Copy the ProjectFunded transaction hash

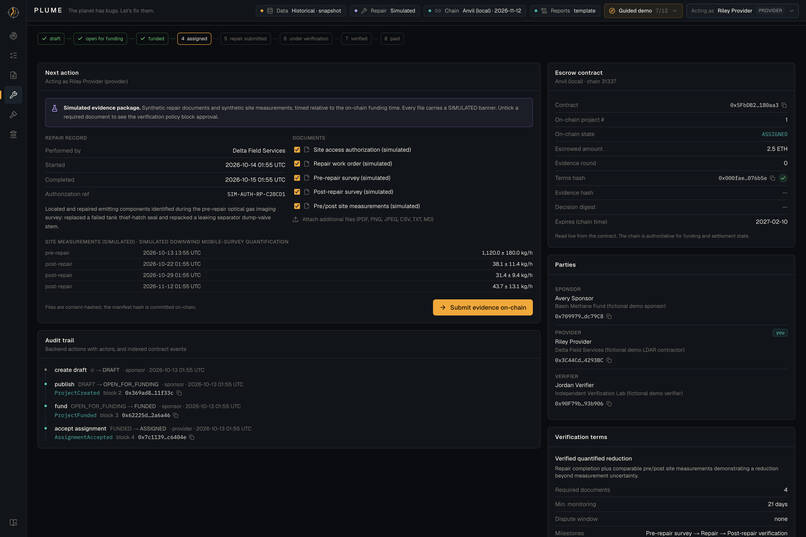(176, 415)
